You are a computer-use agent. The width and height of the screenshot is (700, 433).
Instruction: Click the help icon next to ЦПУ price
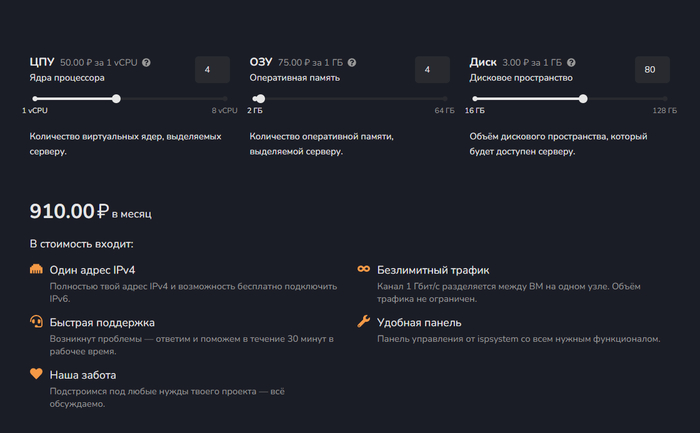pyautogui.click(x=147, y=62)
